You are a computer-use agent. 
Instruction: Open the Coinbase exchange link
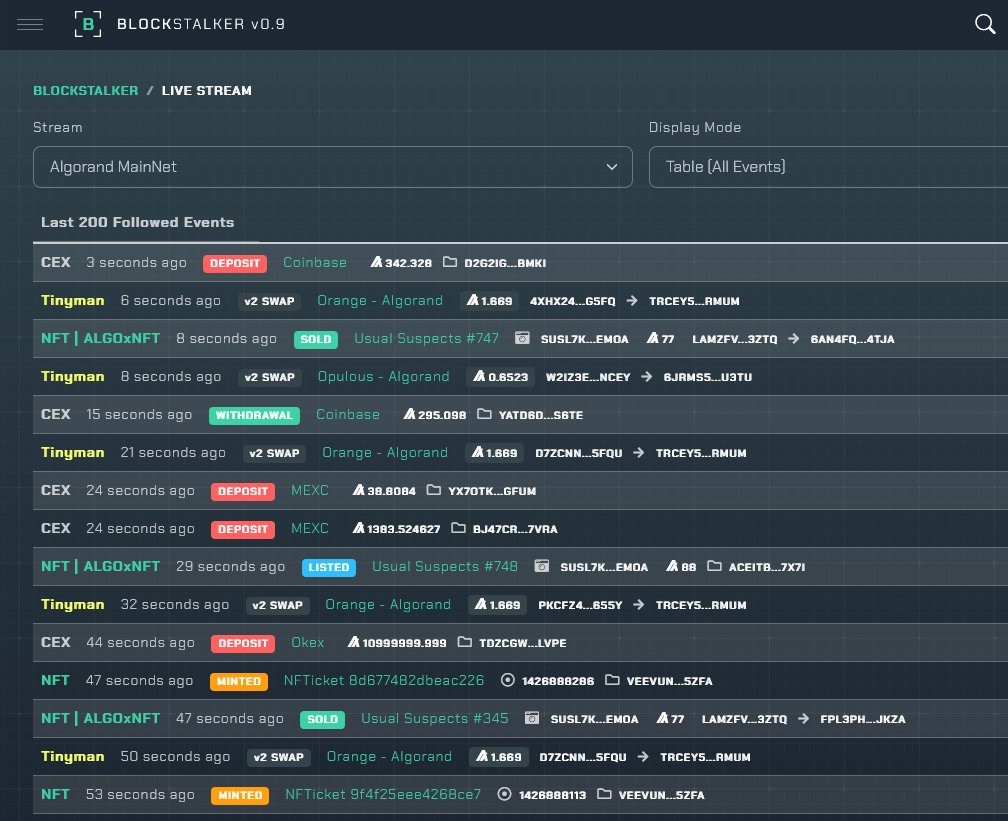(x=314, y=262)
